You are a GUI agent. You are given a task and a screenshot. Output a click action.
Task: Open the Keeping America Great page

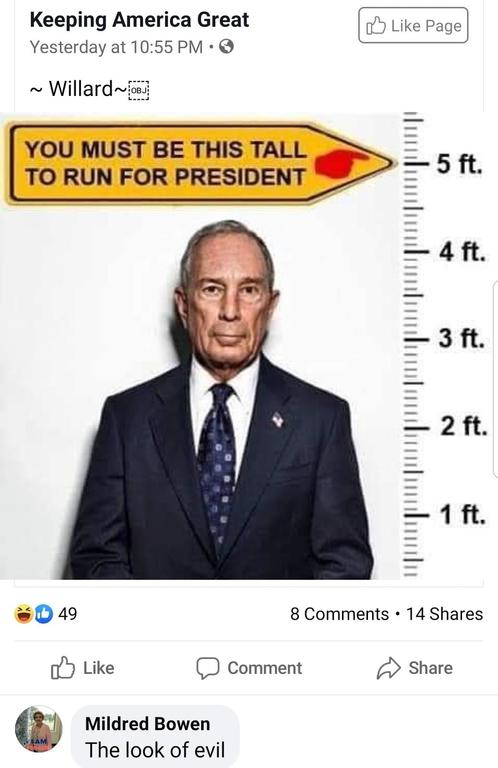(x=139, y=20)
